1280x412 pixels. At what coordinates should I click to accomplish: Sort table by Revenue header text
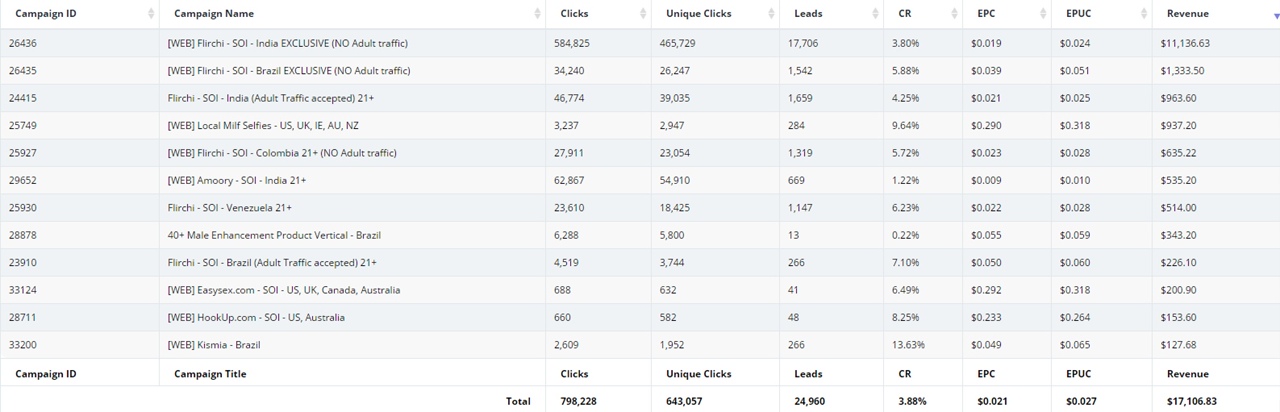pyautogui.click(x=1187, y=14)
